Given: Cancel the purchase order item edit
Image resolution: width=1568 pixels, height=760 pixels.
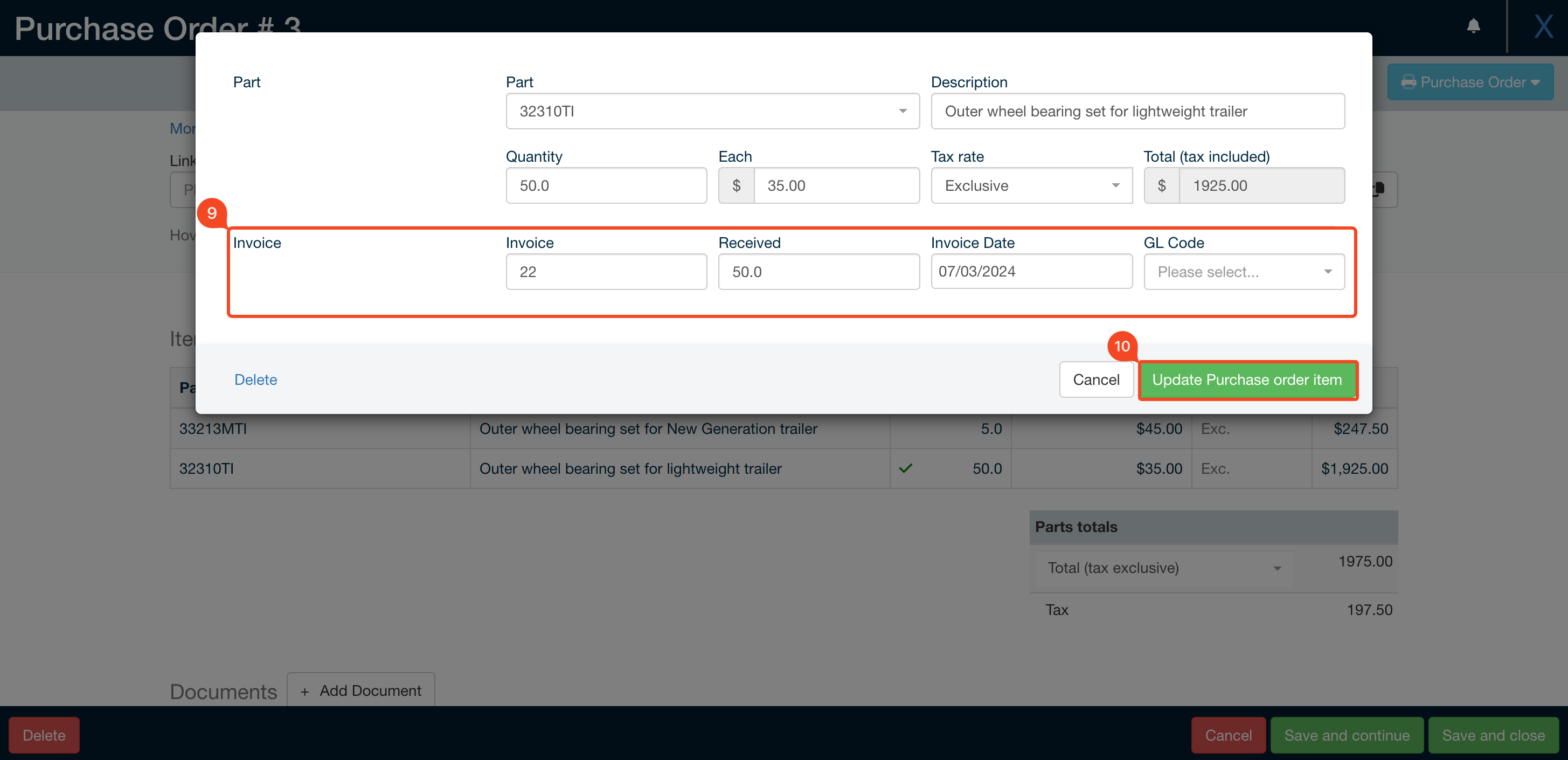Looking at the screenshot, I should click(x=1095, y=379).
